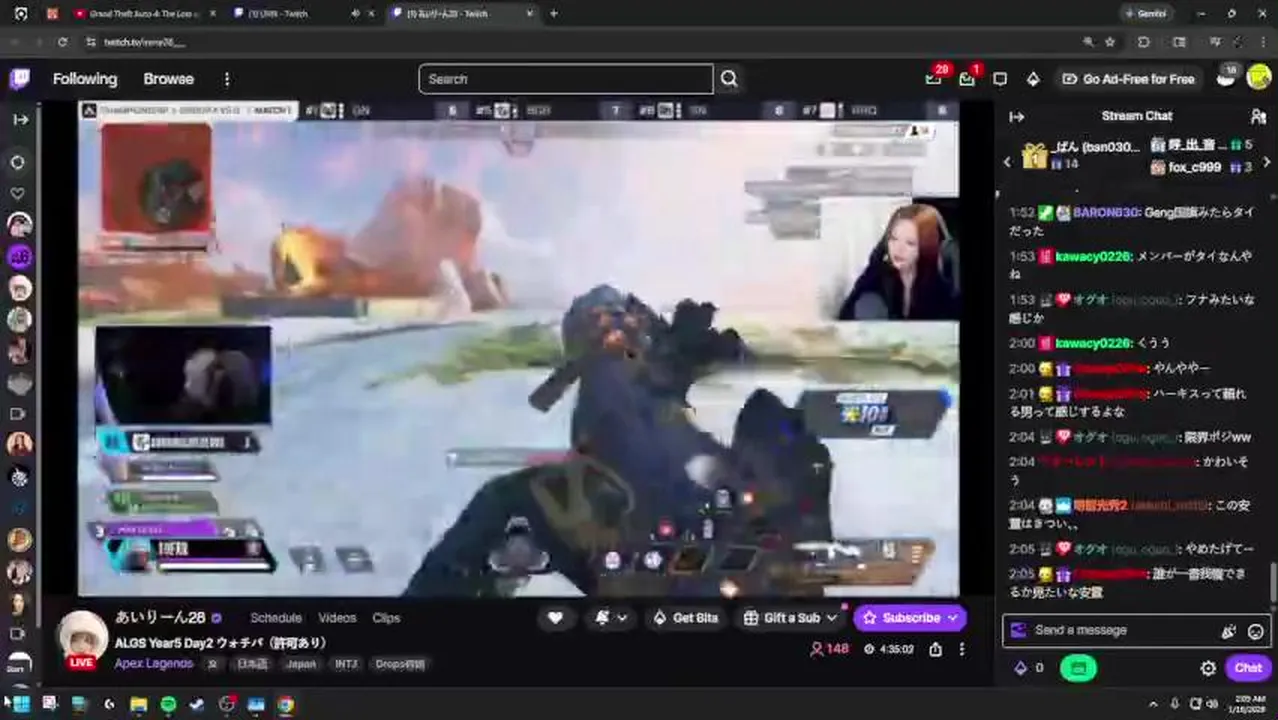The height and width of the screenshot is (720, 1278).
Task: Click the chat scrollbar thumb
Action: click(1272, 580)
